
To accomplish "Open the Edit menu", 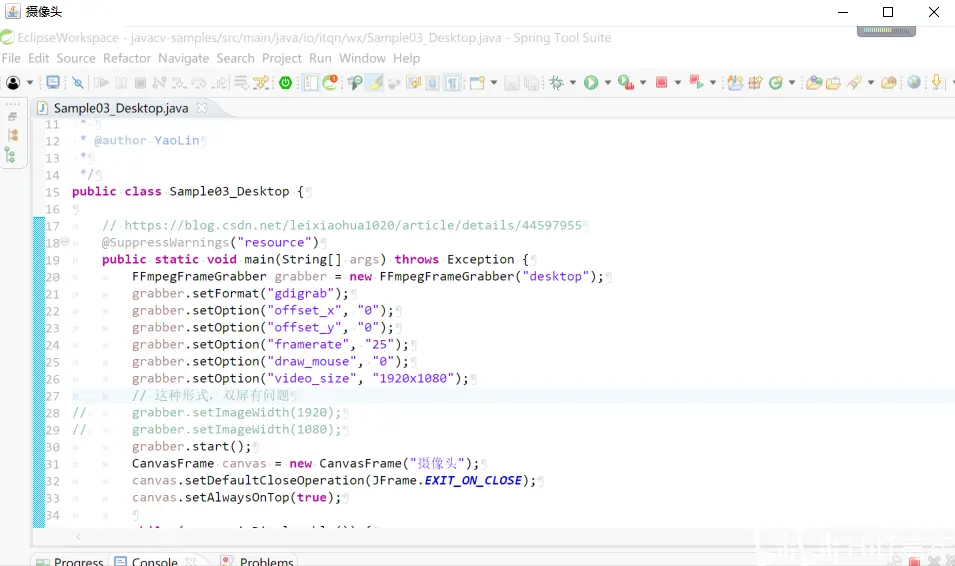I will pyautogui.click(x=38, y=58).
